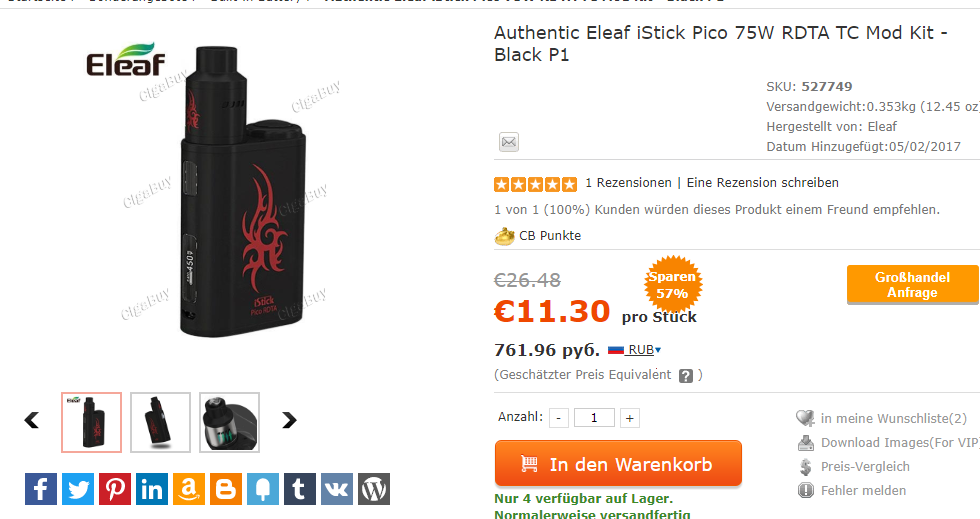Share to Blogger icon
The height and width of the screenshot is (519, 980).
[226, 489]
